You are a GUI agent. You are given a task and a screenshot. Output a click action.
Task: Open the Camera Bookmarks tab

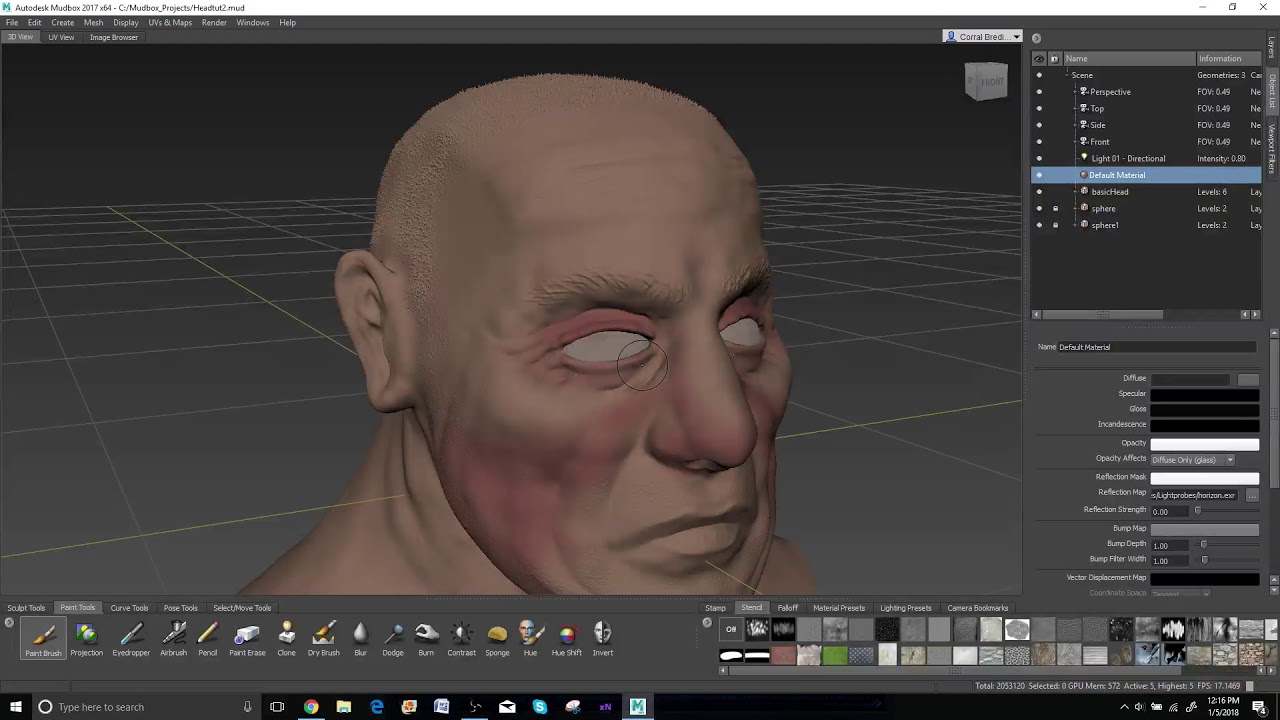click(978, 608)
